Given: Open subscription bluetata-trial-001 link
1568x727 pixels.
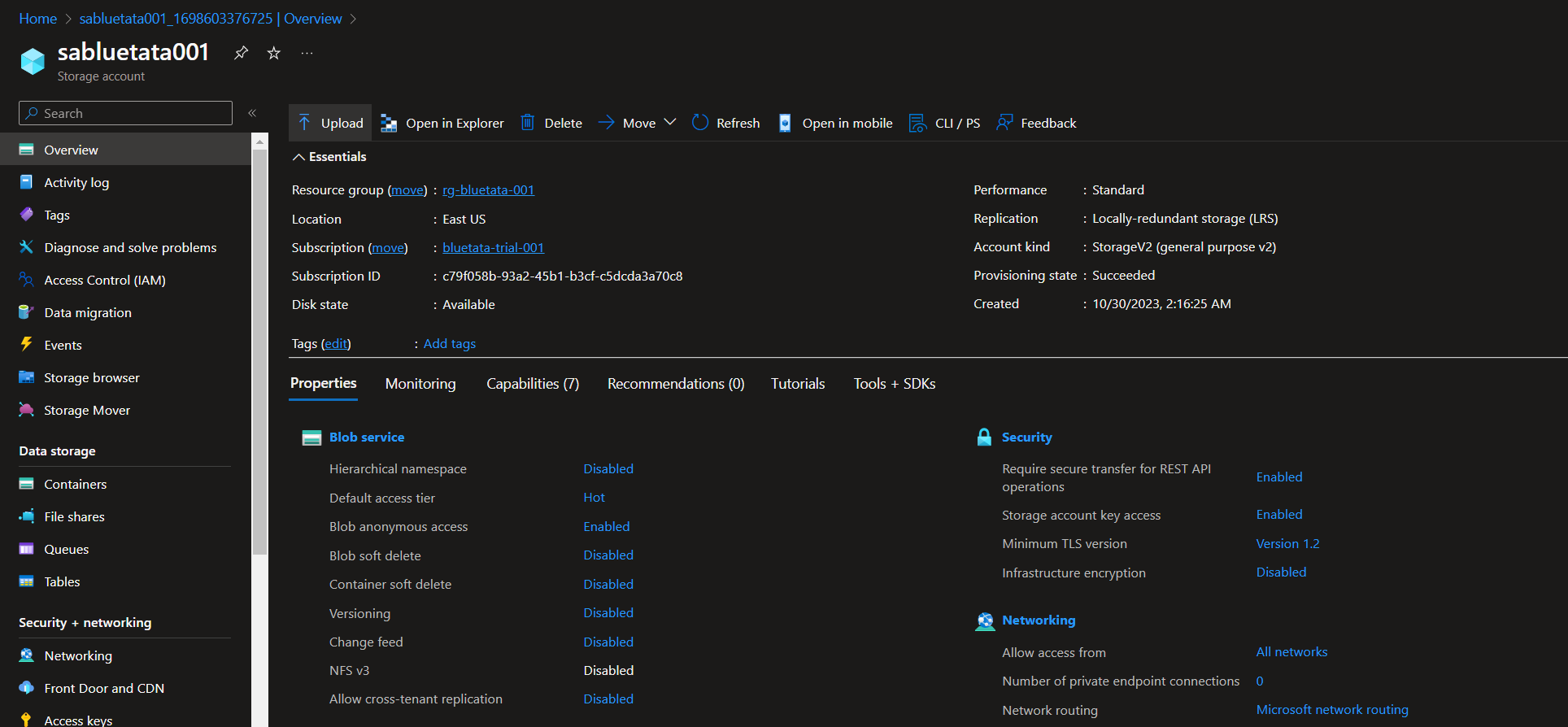Looking at the screenshot, I should [493, 248].
